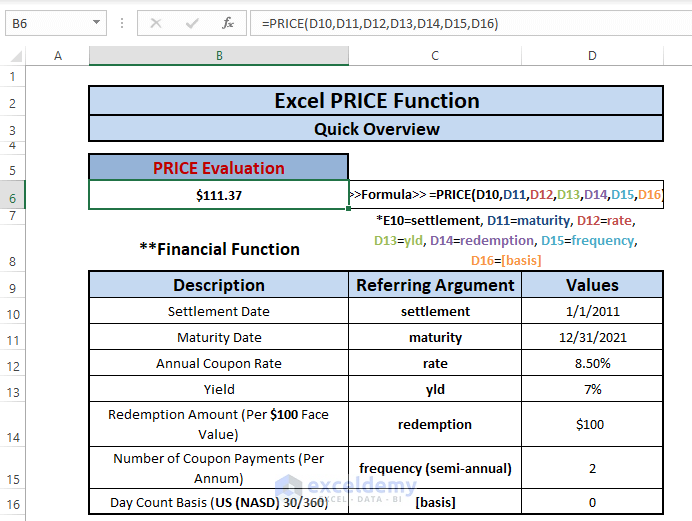Click the formula bar three-dot handle
Viewport: 692px width, 521px height.
tap(122, 23)
